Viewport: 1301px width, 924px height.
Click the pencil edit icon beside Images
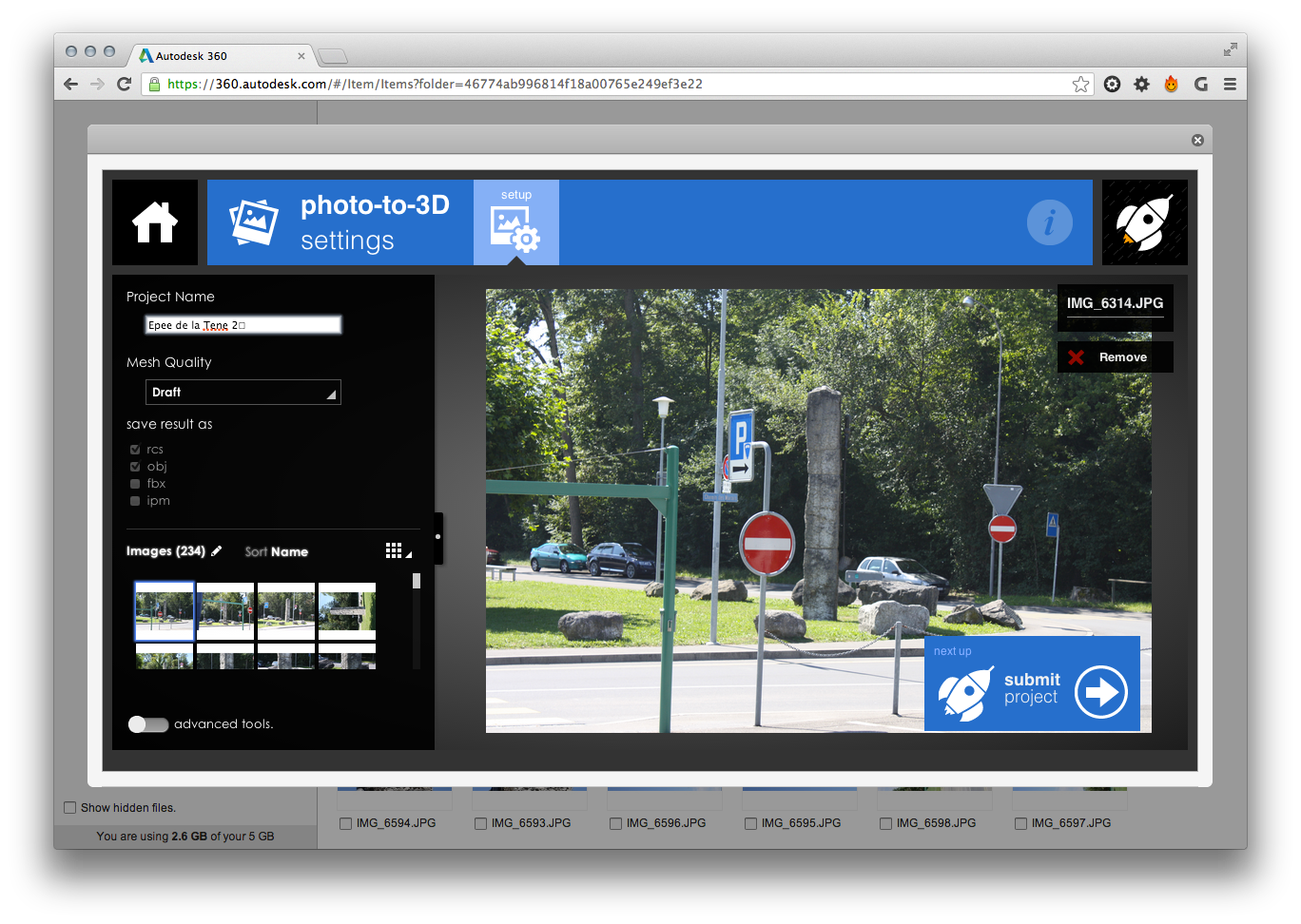[217, 550]
